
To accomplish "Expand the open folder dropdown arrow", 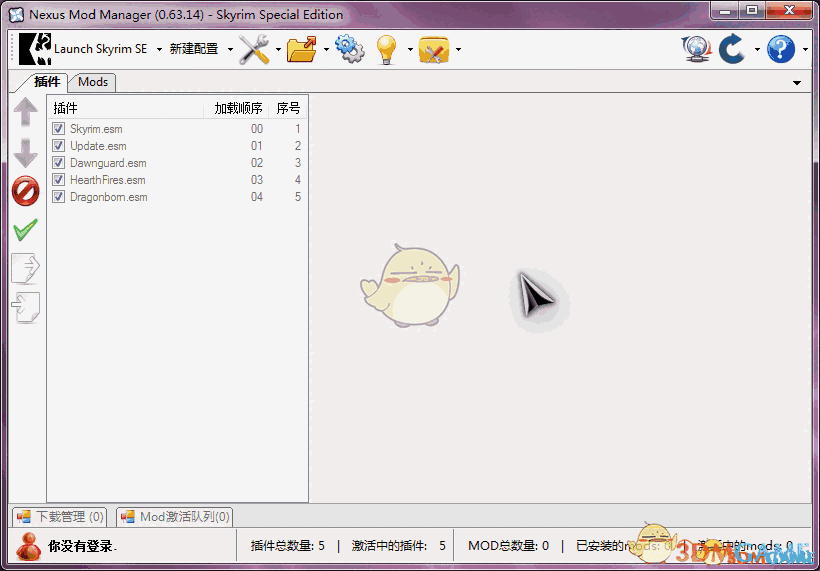I will coord(326,50).
